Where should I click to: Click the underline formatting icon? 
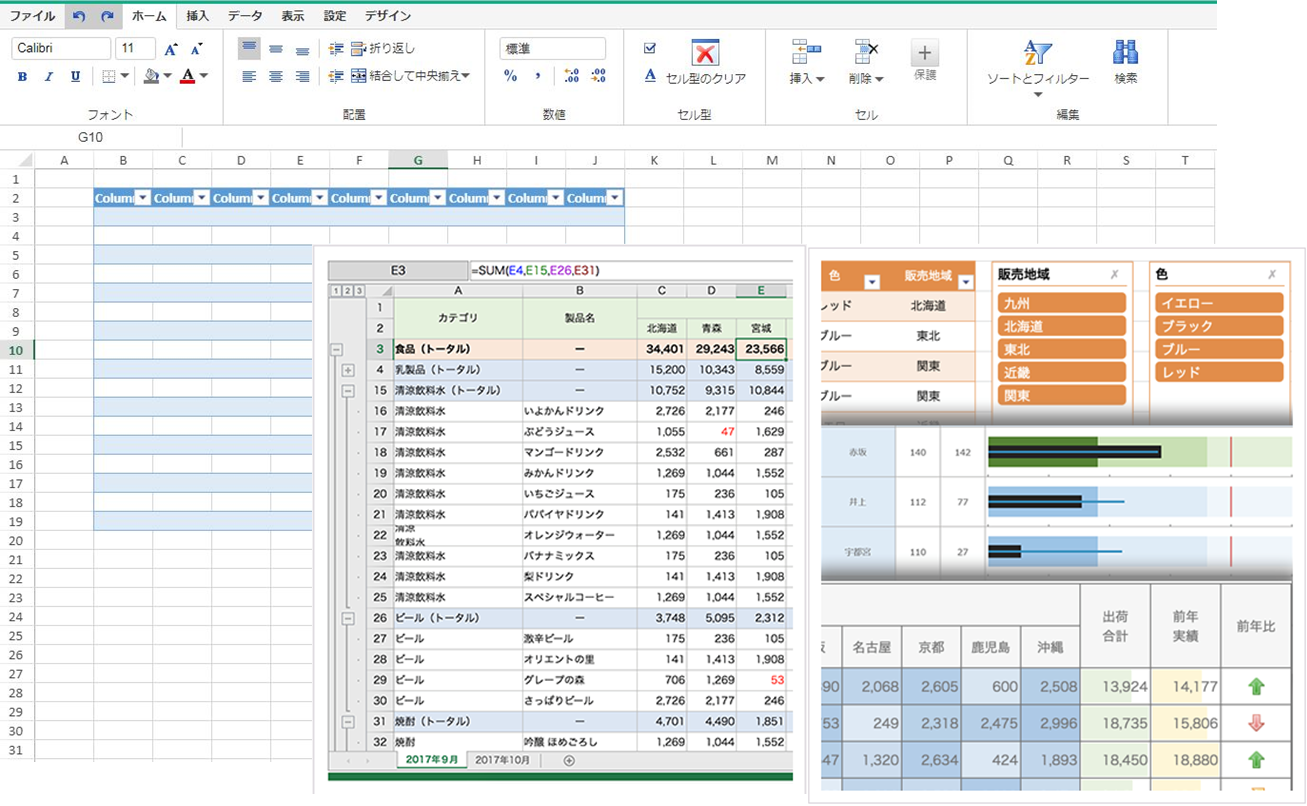pyautogui.click(x=75, y=76)
